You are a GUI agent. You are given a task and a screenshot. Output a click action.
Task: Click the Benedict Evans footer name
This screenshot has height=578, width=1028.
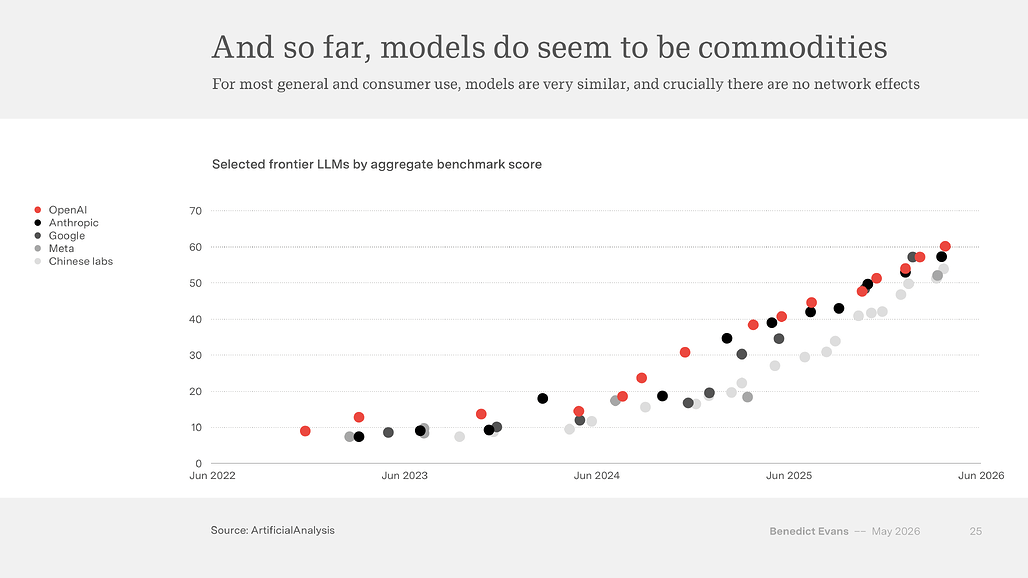tap(809, 531)
